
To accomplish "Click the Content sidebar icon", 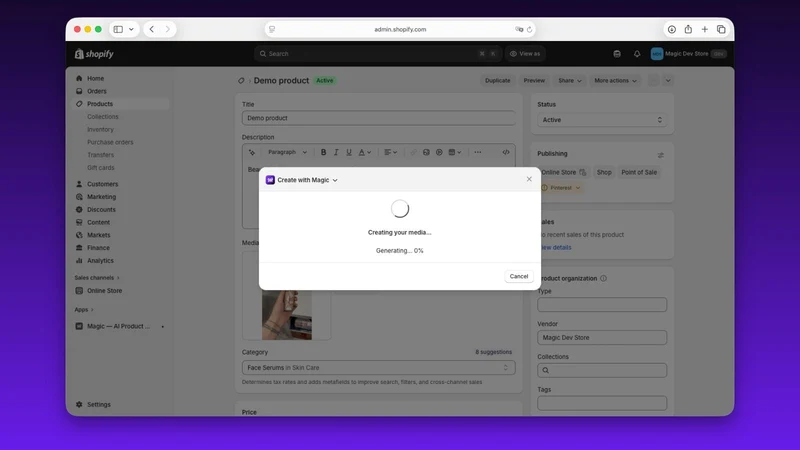I will 79,222.
